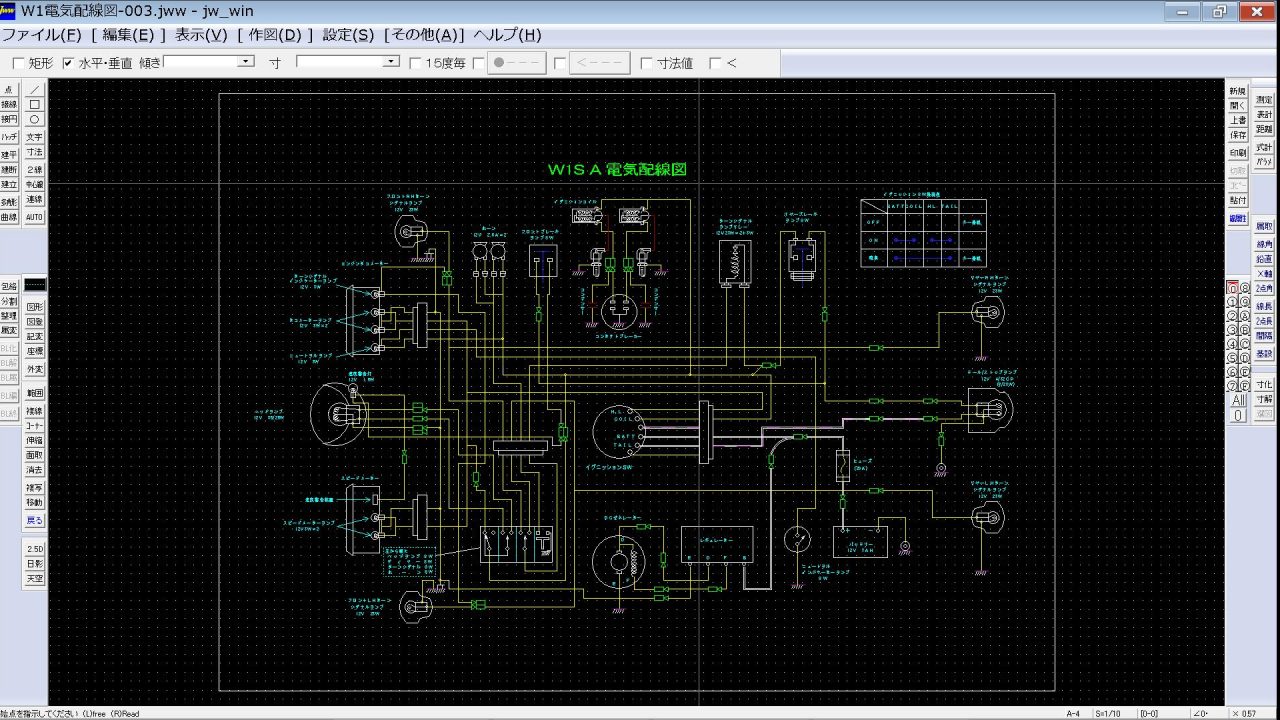Select the ハッチ (hatch) tool
The width and height of the screenshot is (1280, 720).
9,137
